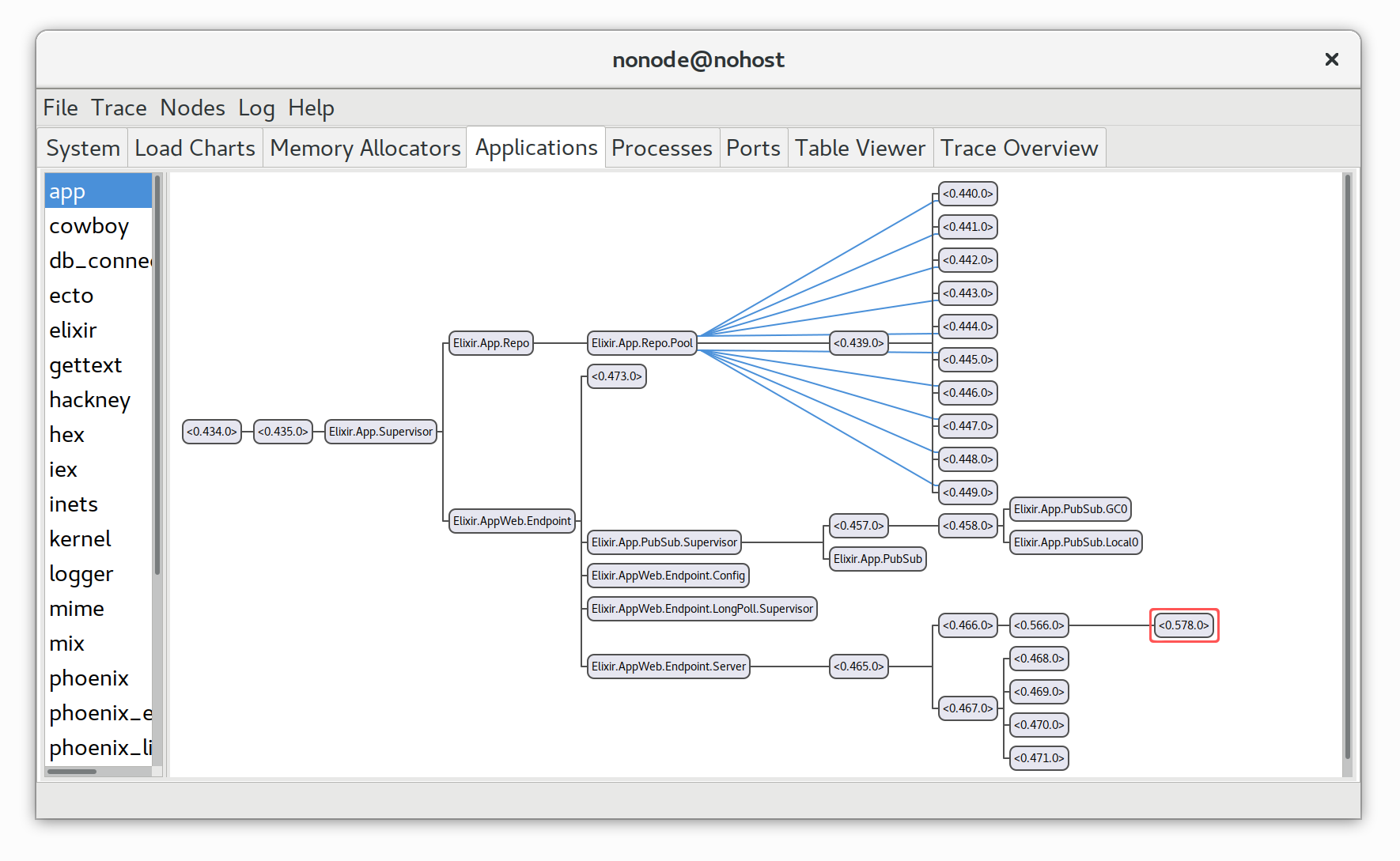This screenshot has height=861, width=1400.
Task: Open the Nodes menu
Action: point(192,108)
